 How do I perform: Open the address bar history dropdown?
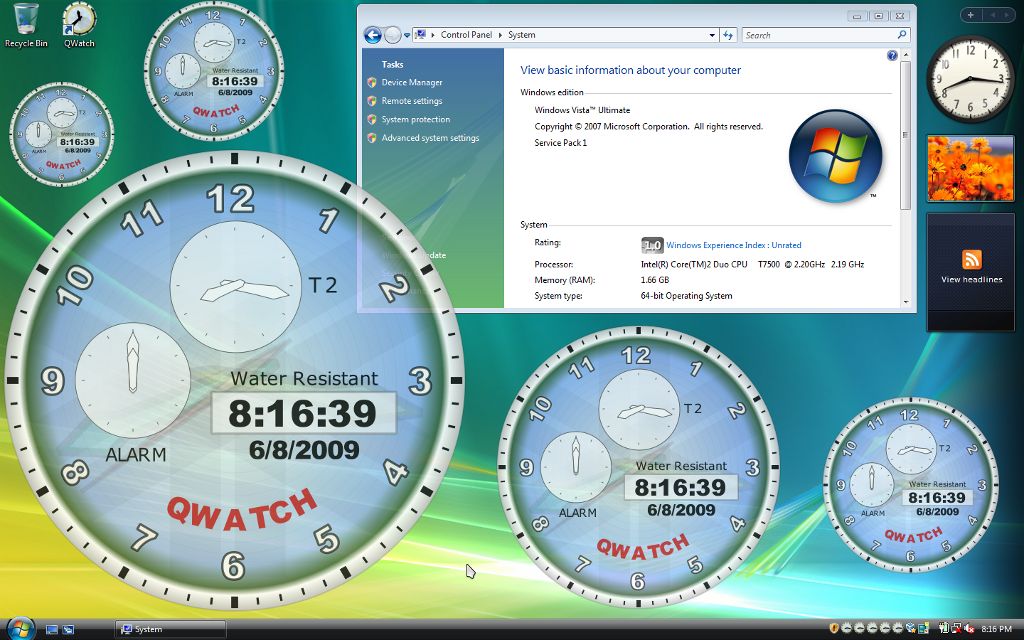click(712, 35)
